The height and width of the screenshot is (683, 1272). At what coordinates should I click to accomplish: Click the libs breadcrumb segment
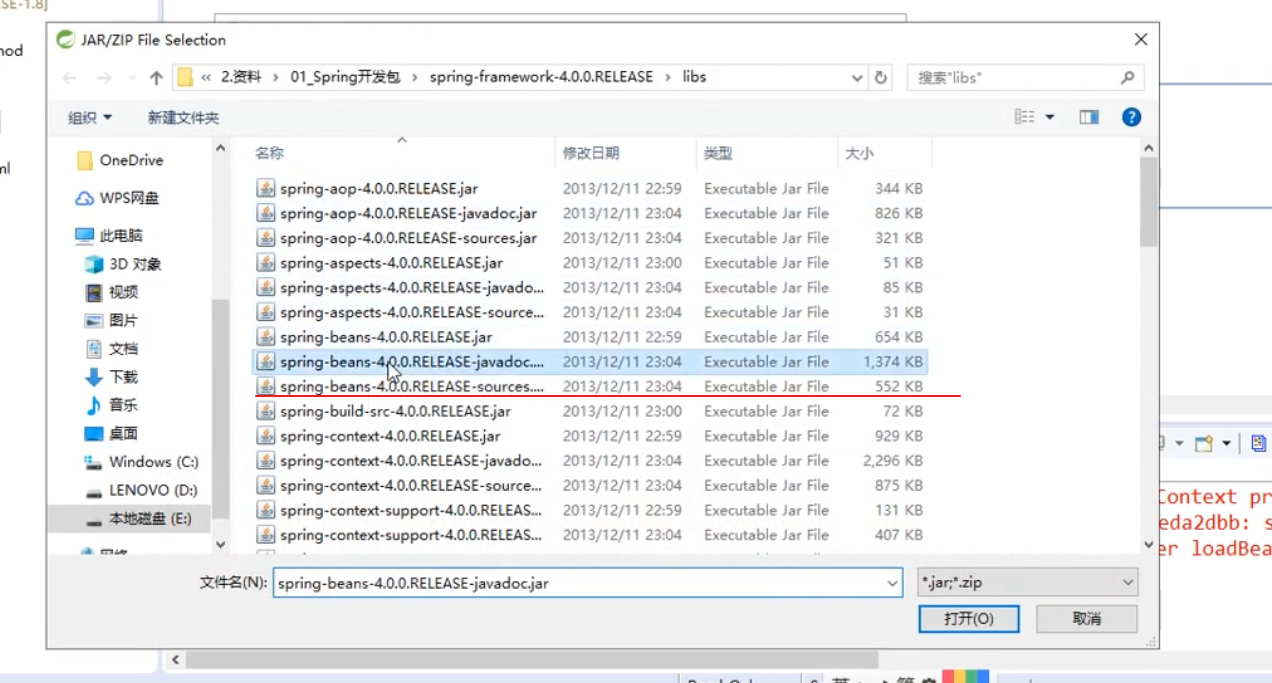click(694, 77)
